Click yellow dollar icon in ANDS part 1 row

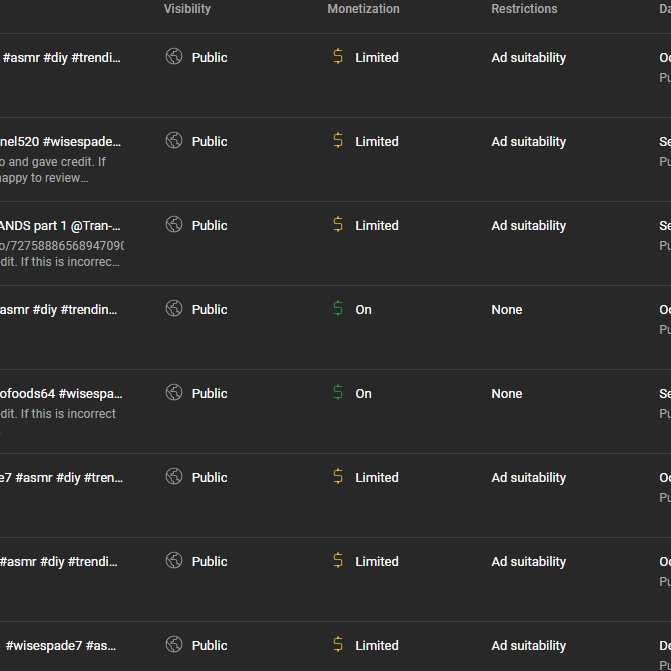pos(338,224)
